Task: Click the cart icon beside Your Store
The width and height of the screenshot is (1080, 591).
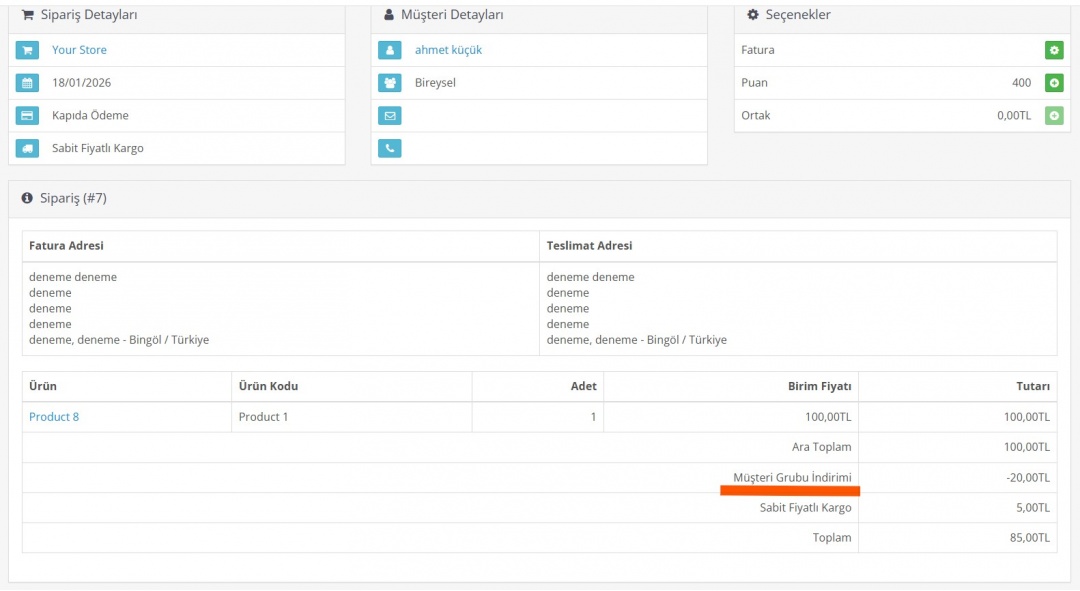Action: point(27,50)
